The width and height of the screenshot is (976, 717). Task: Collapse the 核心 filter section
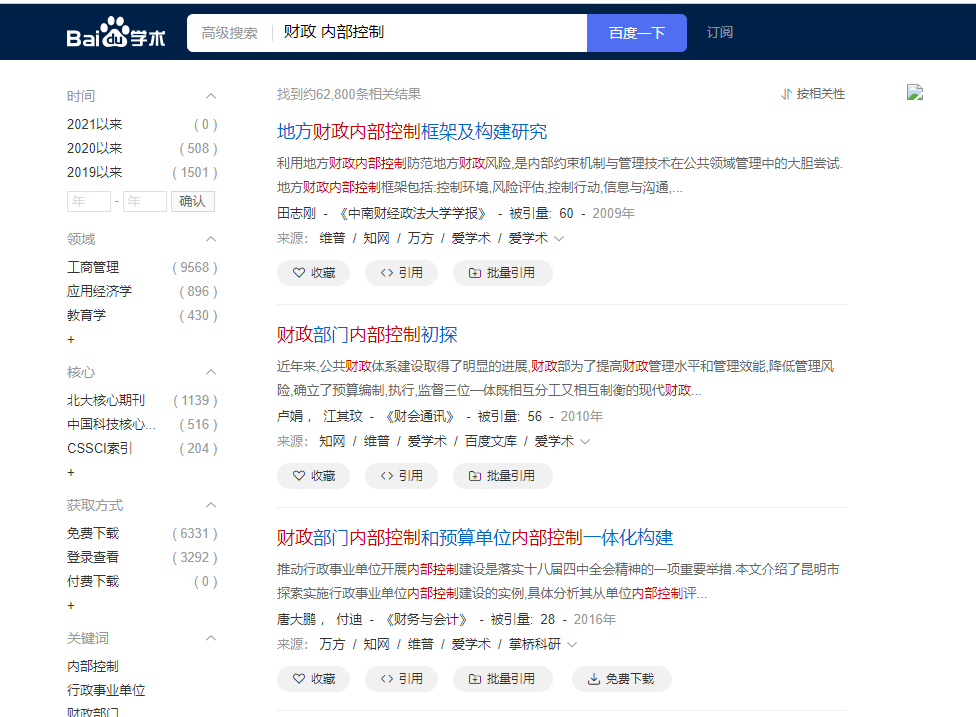click(x=211, y=372)
